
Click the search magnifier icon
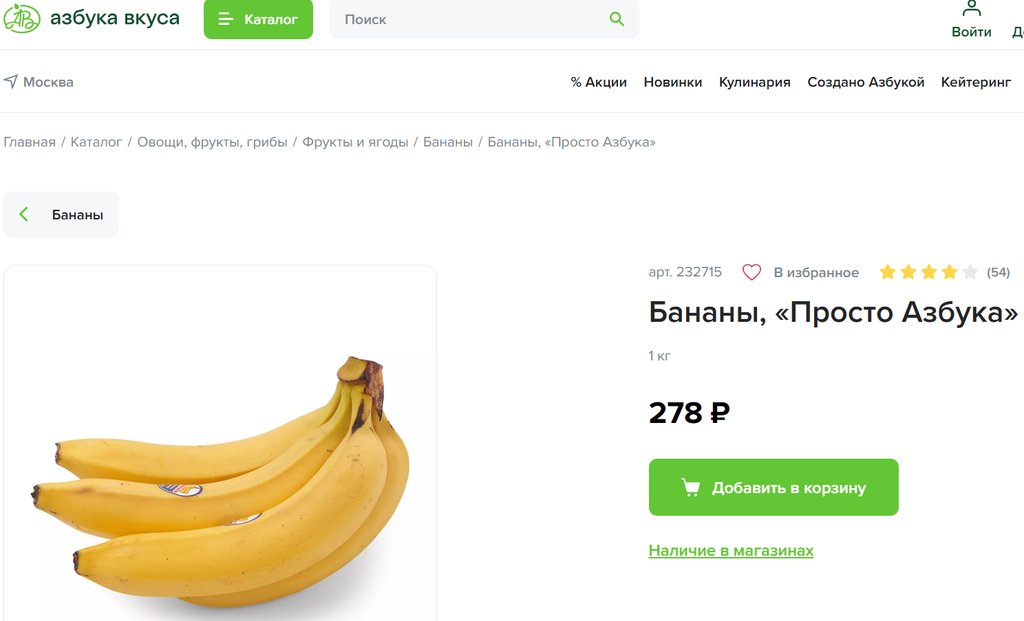pos(616,19)
